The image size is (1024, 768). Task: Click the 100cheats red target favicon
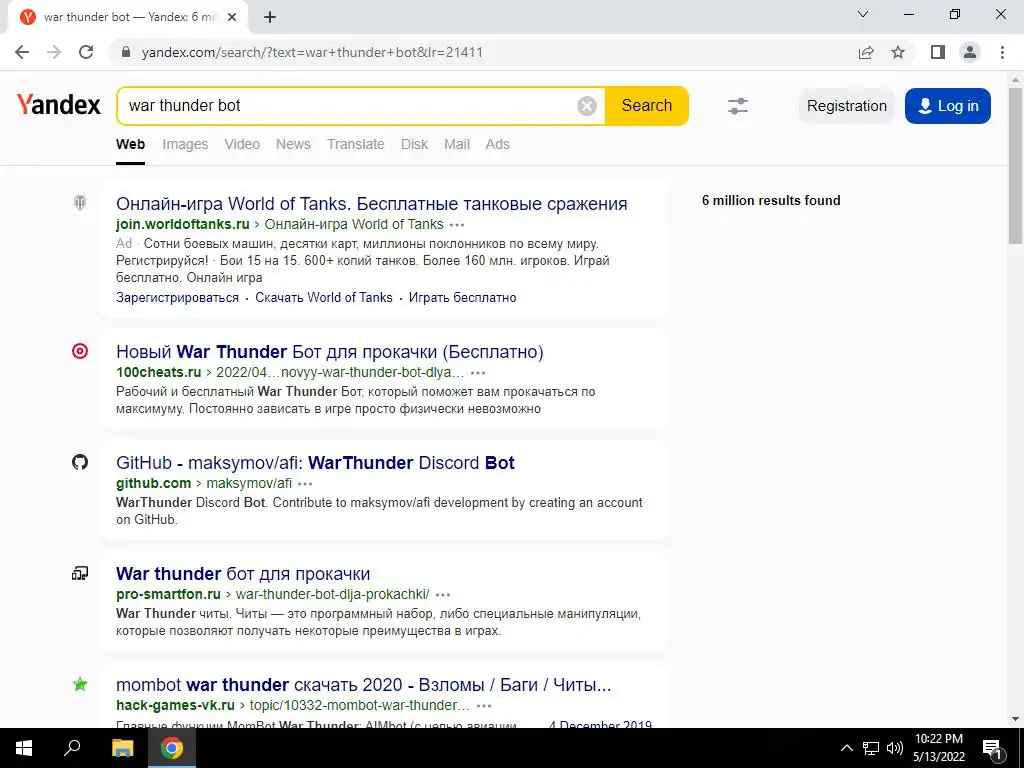[80, 351]
